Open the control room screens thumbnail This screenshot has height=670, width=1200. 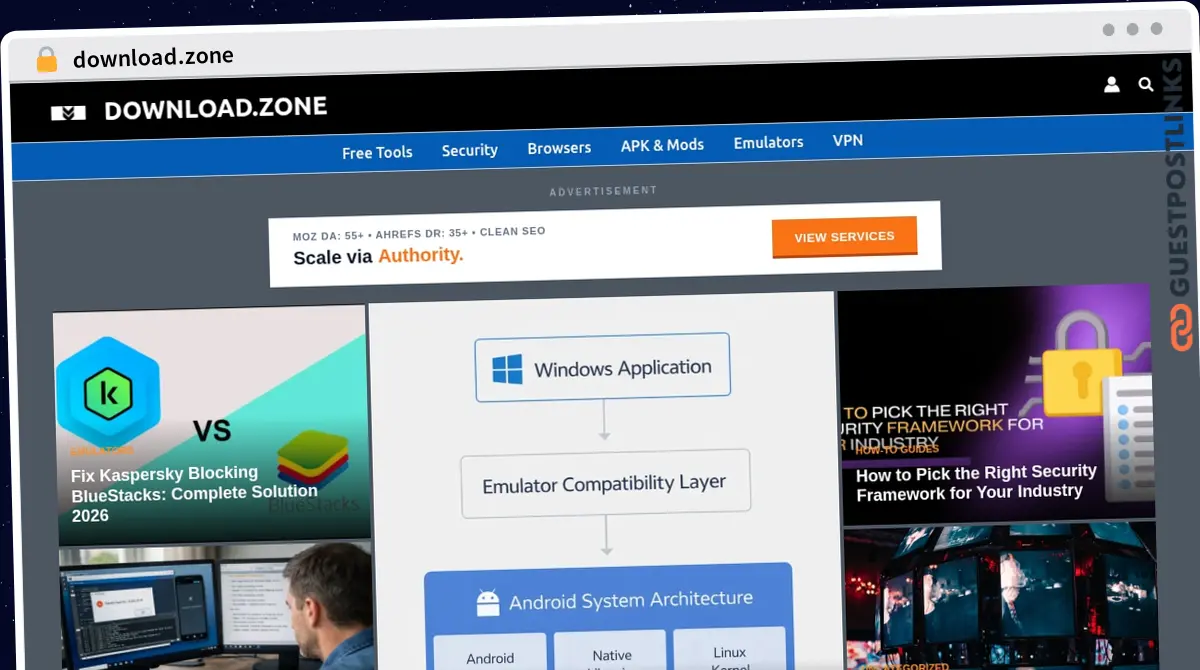tap(1000, 597)
